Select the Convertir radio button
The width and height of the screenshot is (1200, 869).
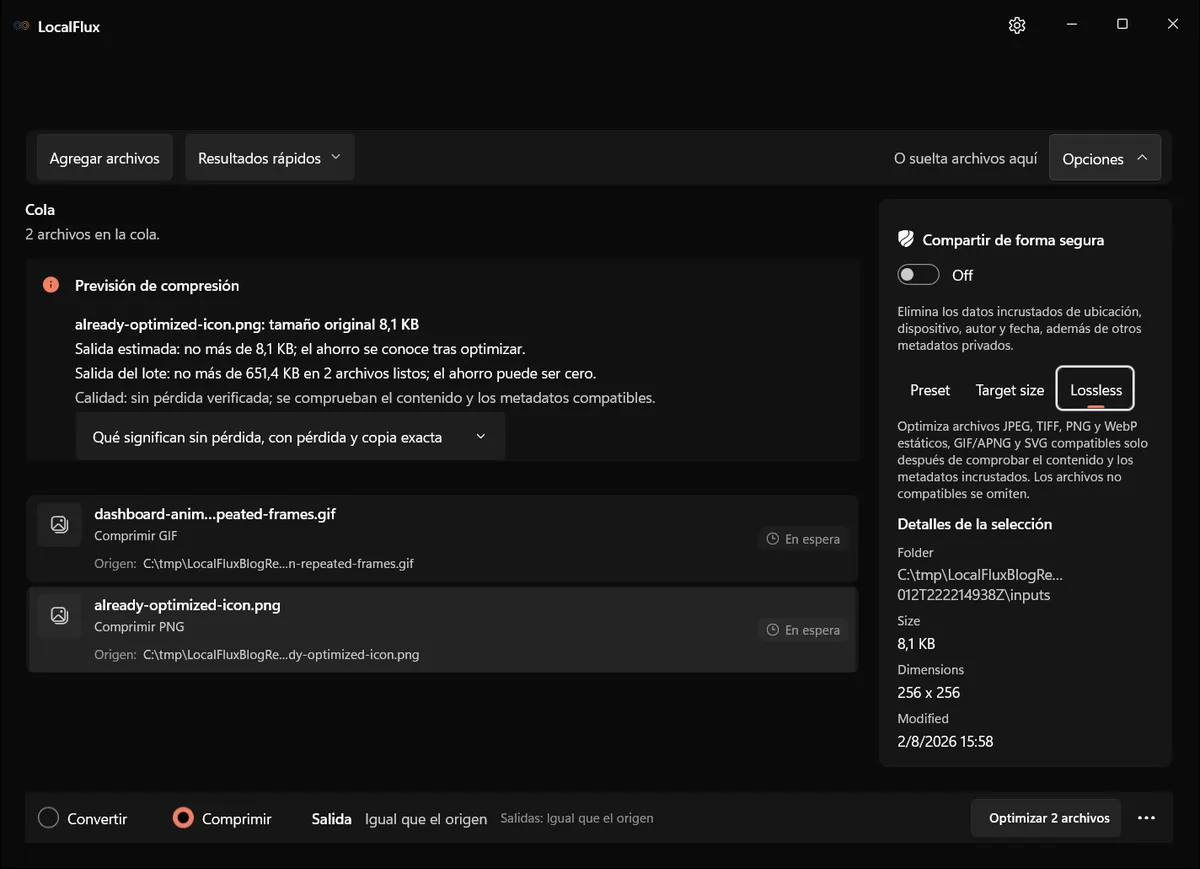[x=48, y=818]
